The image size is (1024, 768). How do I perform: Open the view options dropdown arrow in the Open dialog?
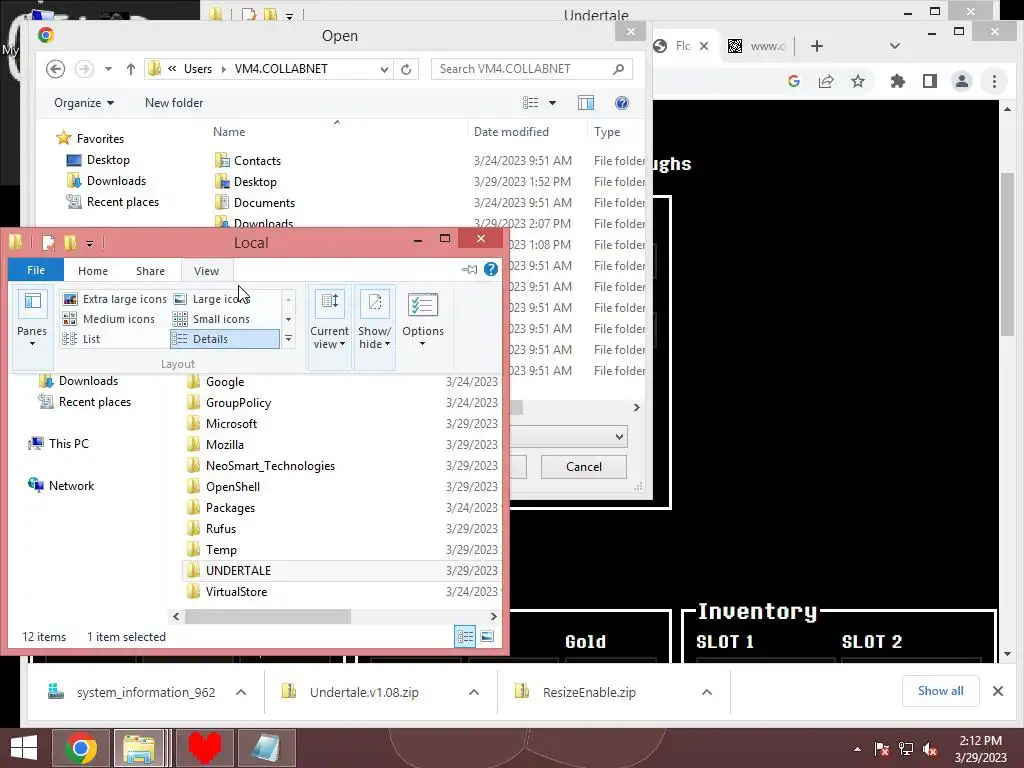tap(552, 103)
